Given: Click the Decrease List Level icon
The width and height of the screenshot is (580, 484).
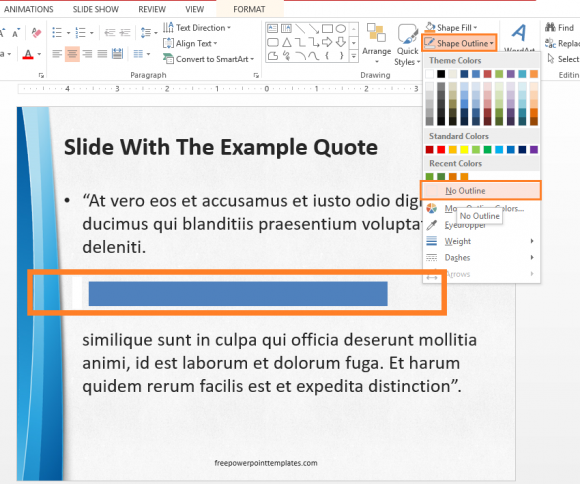Looking at the screenshot, I should 109,33.
